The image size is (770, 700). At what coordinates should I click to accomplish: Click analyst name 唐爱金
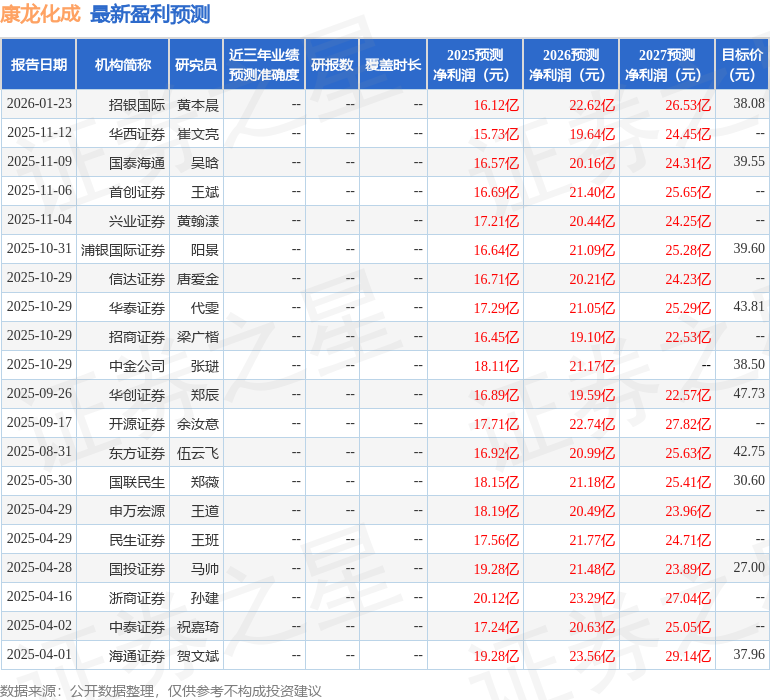198,279
